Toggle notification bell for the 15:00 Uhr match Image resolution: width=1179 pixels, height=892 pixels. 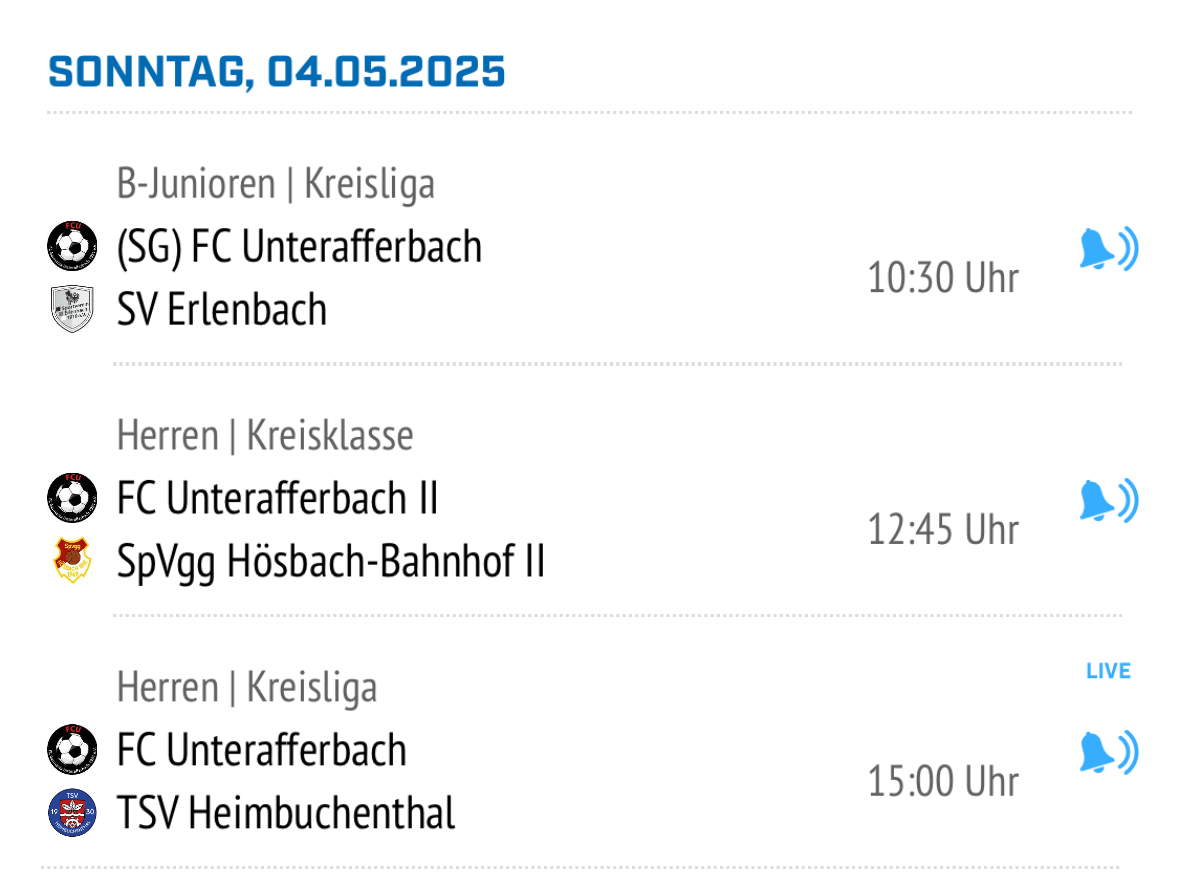point(1108,752)
